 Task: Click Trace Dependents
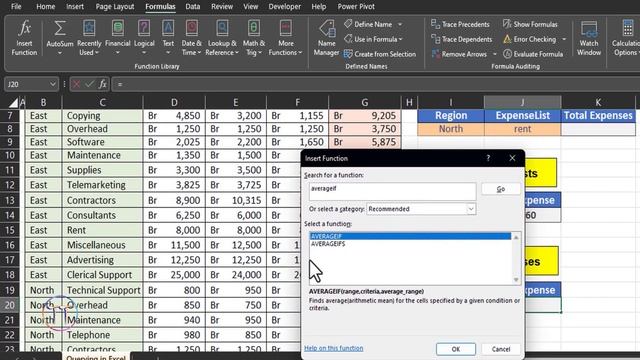[x=462, y=39]
